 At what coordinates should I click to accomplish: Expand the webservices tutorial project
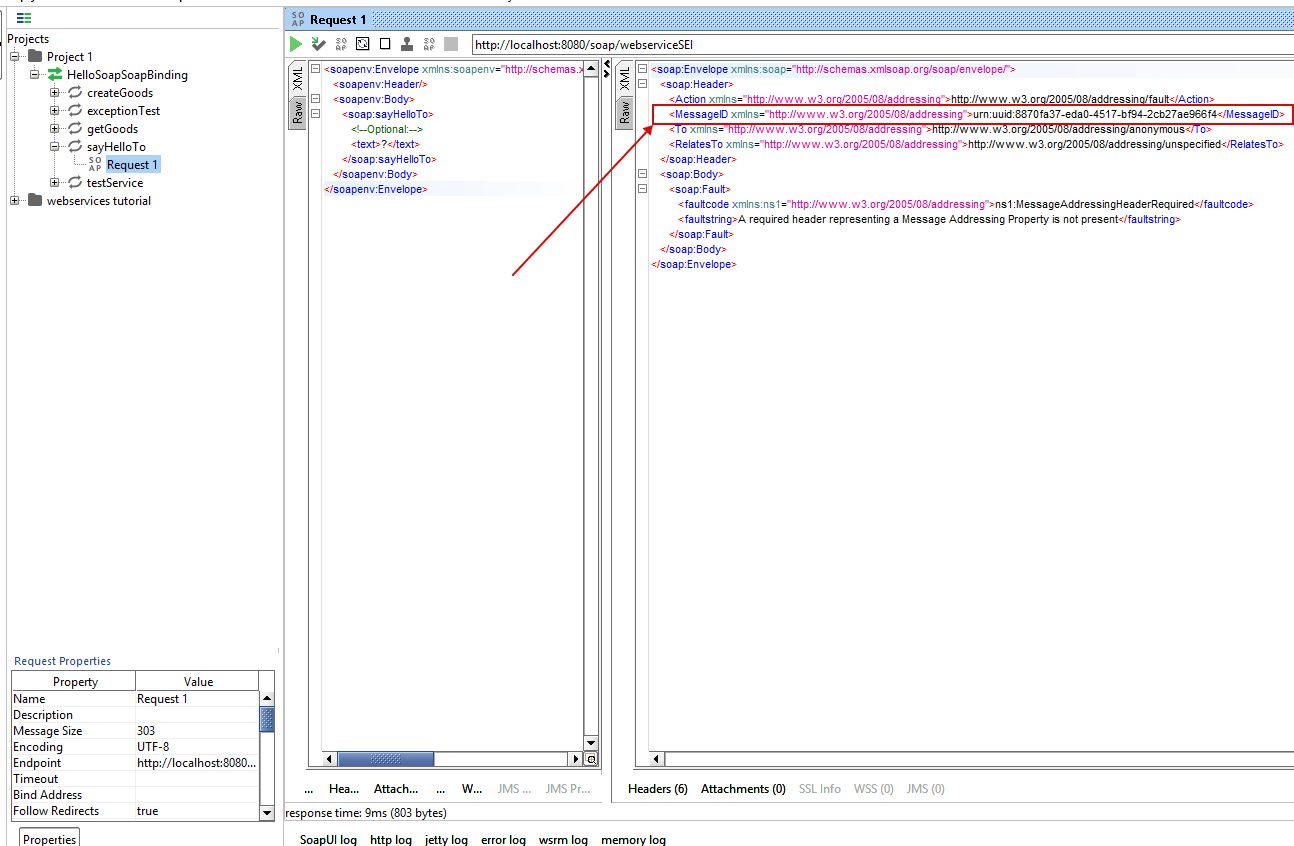[15, 200]
